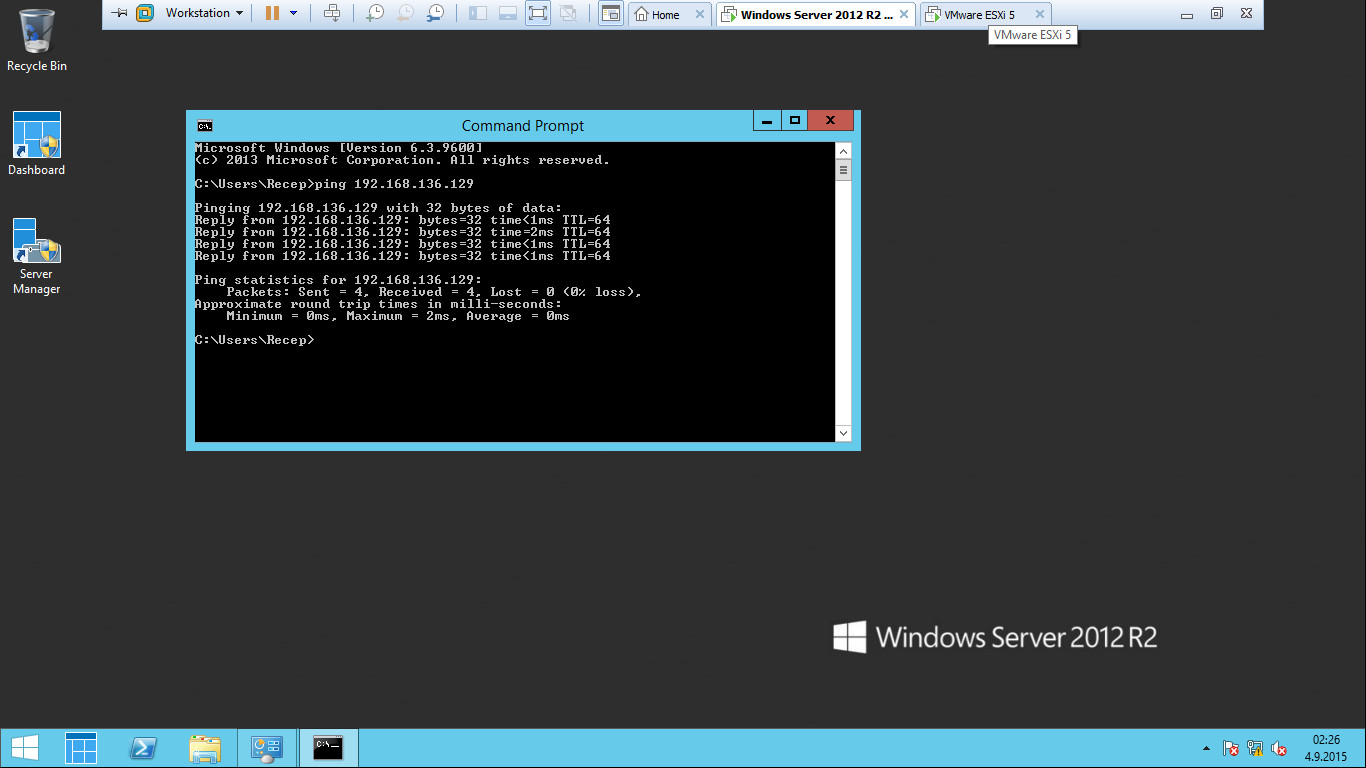Open the Workstation menu dropdown
The height and width of the screenshot is (768, 1366).
coord(204,13)
